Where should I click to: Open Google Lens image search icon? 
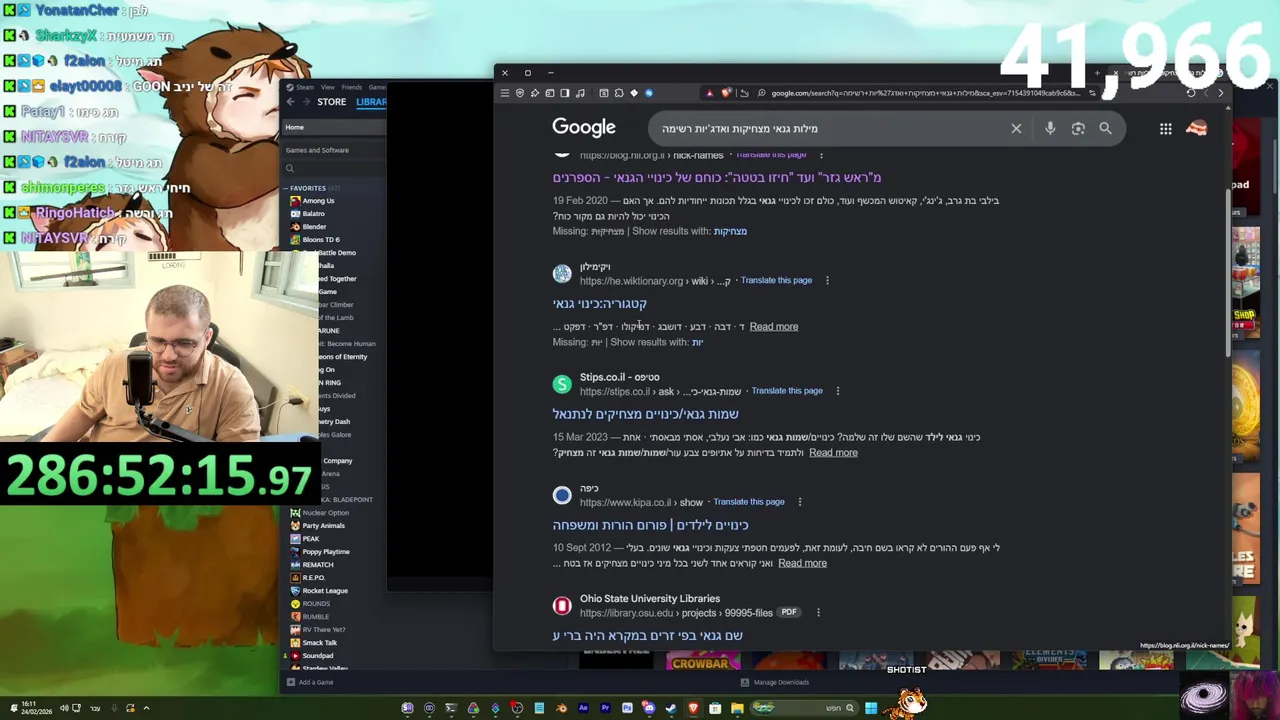(x=1078, y=128)
